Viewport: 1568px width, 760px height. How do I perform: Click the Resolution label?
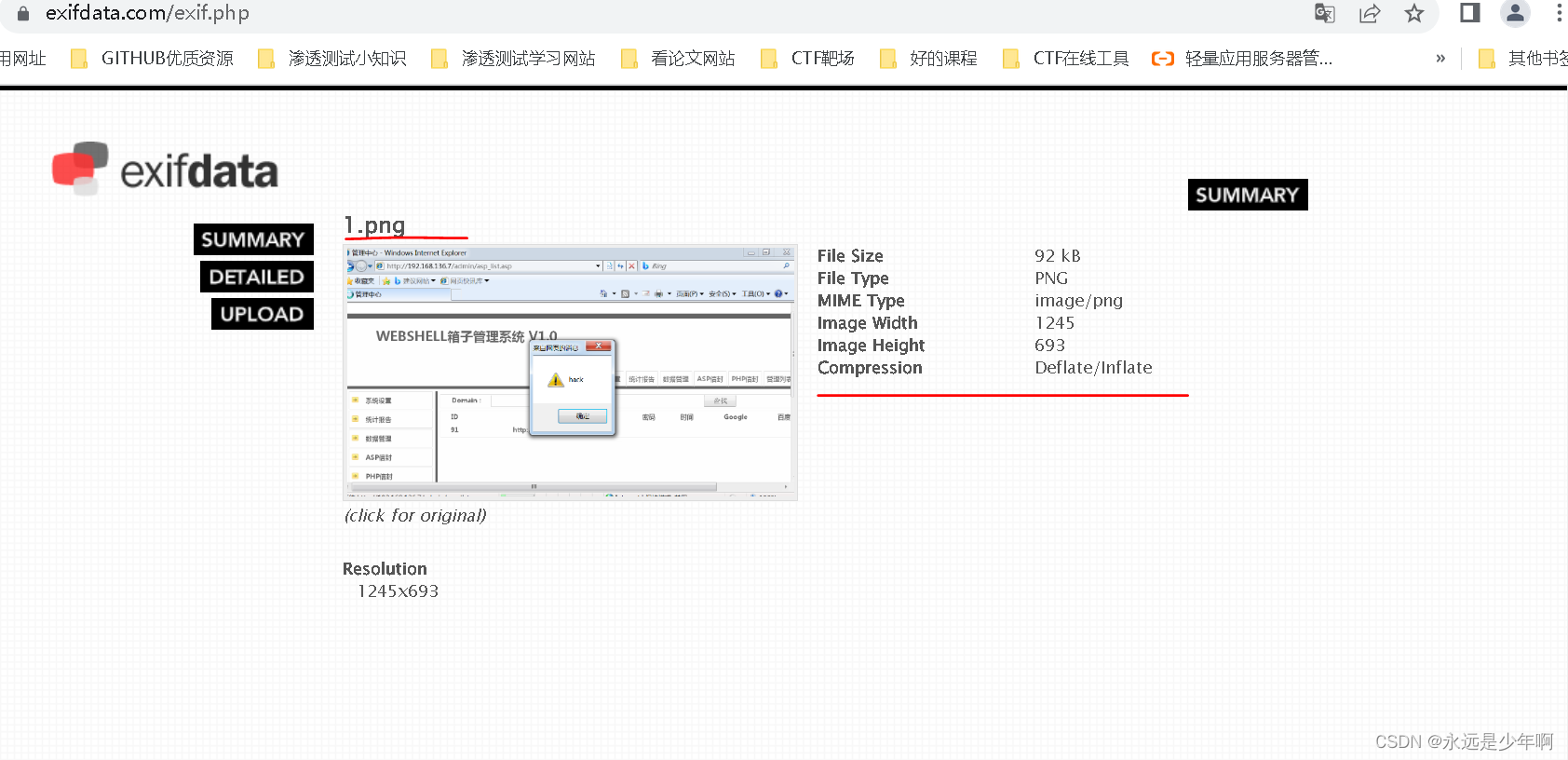point(385,569)
